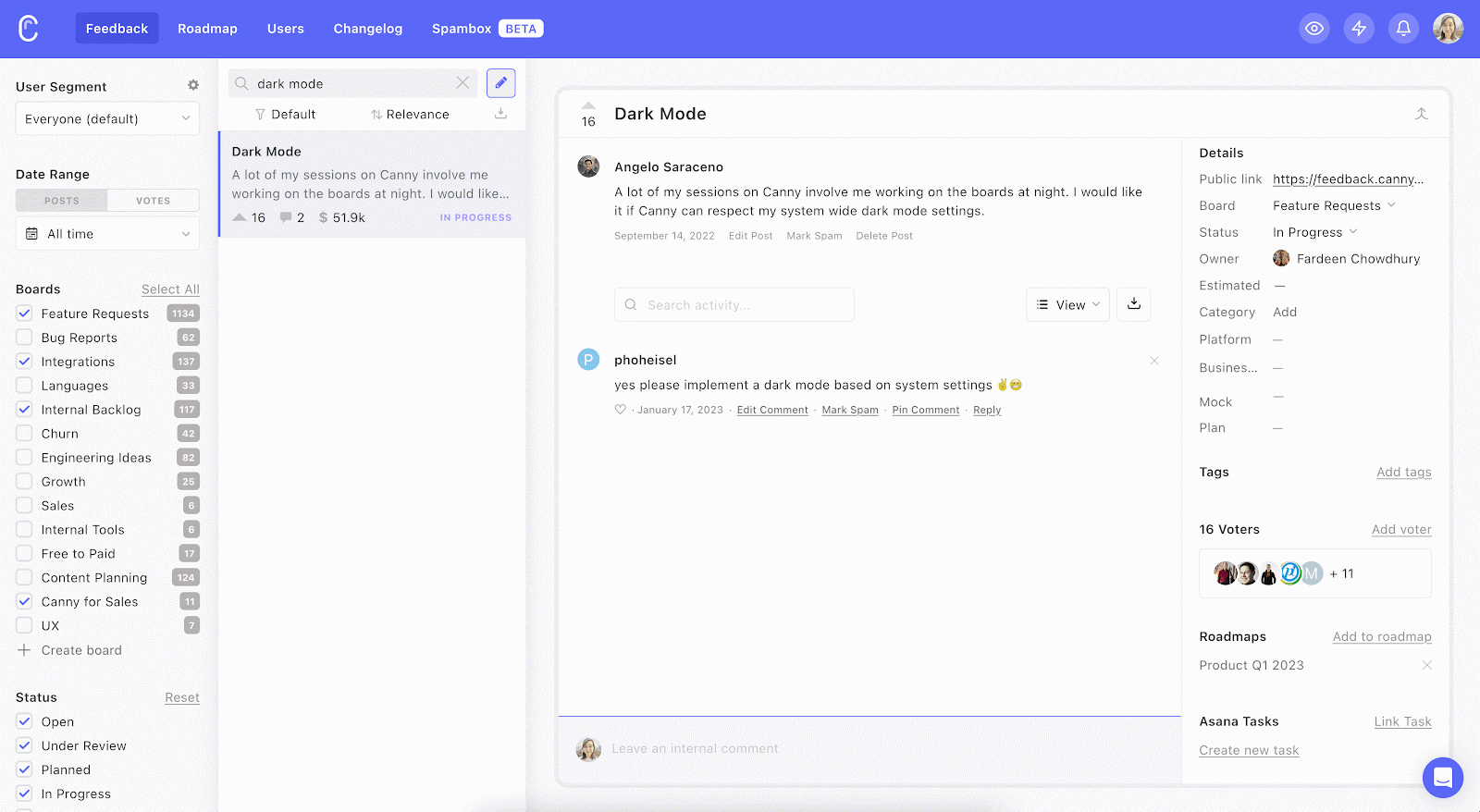Uncheck the Open status

point(24,721)
